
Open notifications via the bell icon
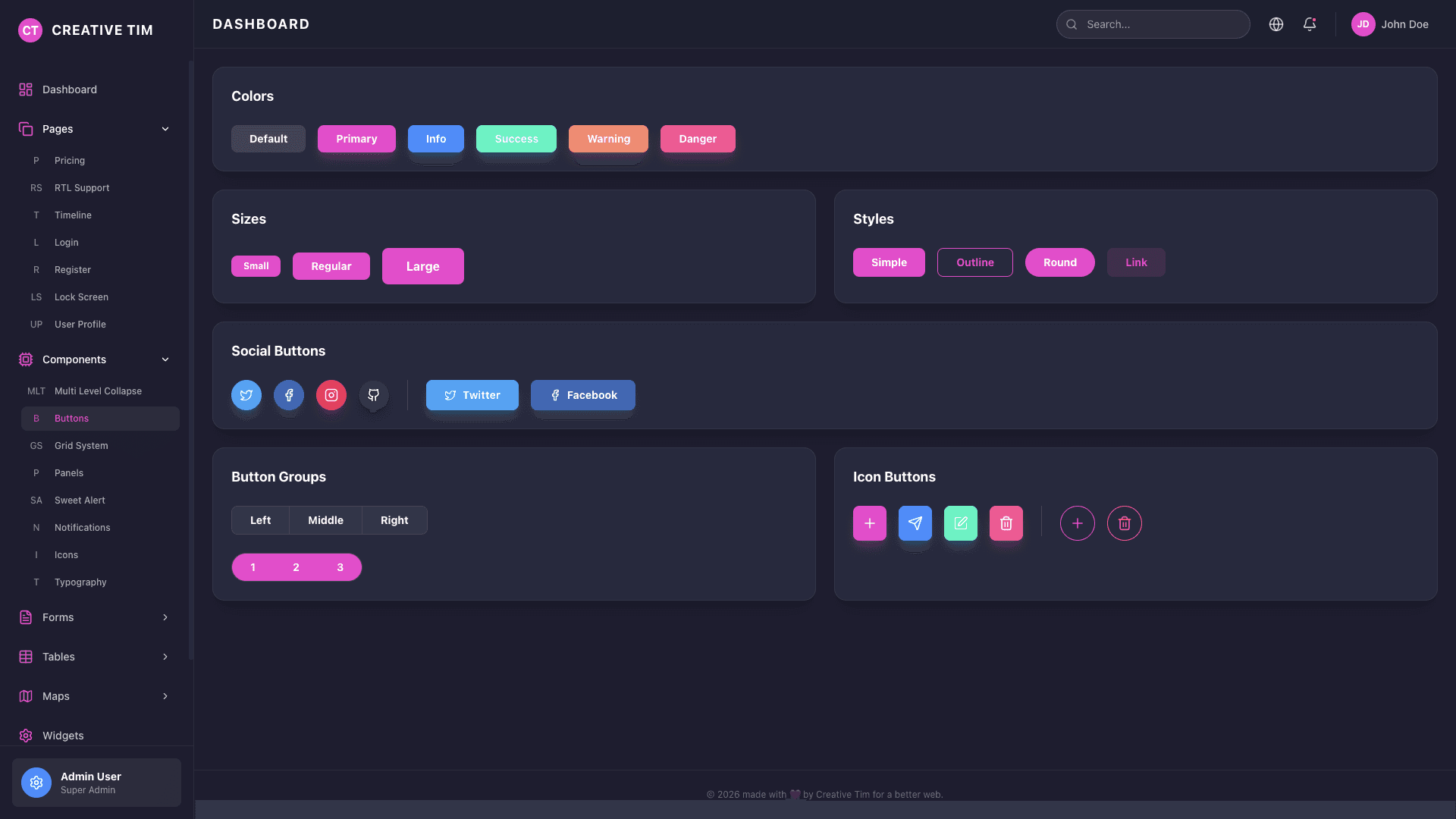pos(1309,24)
